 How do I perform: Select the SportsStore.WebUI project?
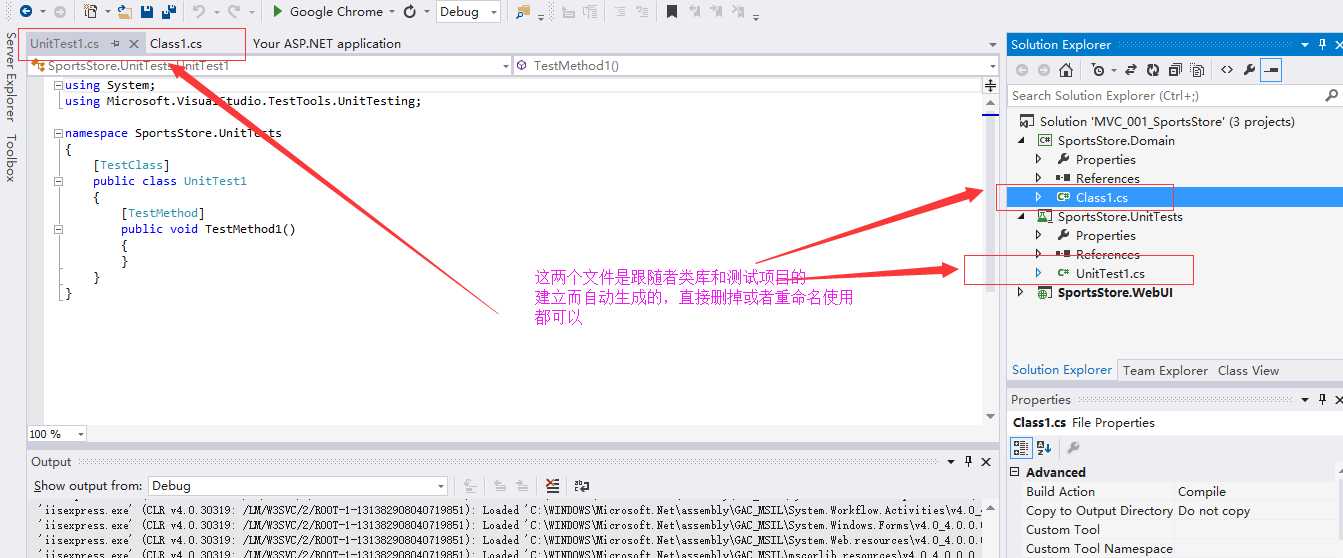1115,293
